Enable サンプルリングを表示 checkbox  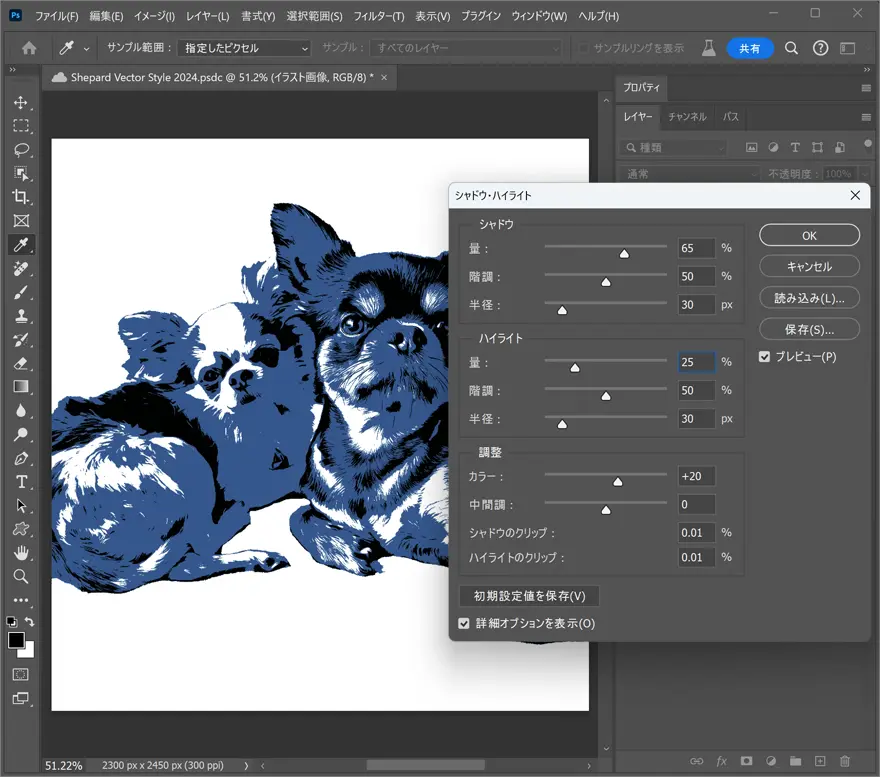[584, 48]
